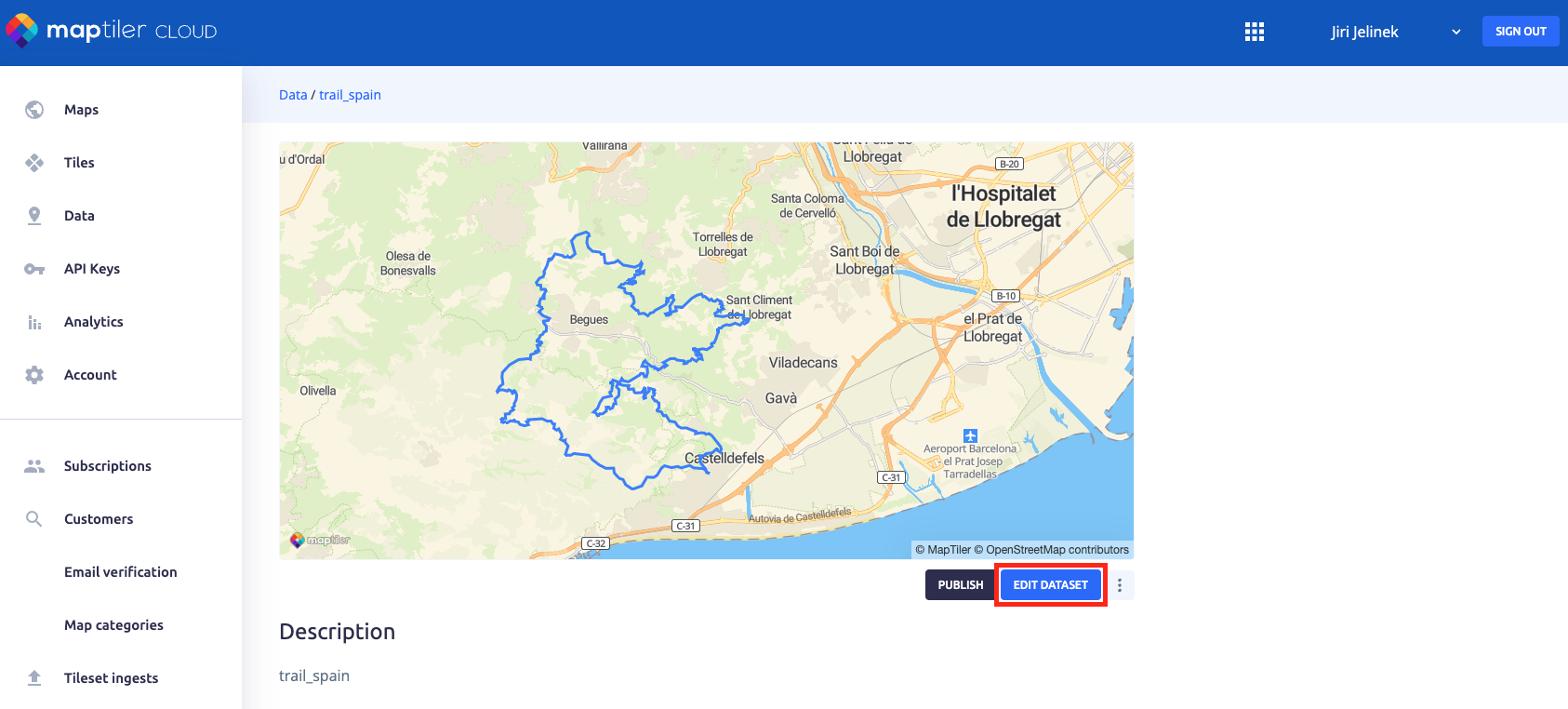Click the Sant Boi de Llobregat label
This screenshot has height=709, width=1568.
pos(865,261)
